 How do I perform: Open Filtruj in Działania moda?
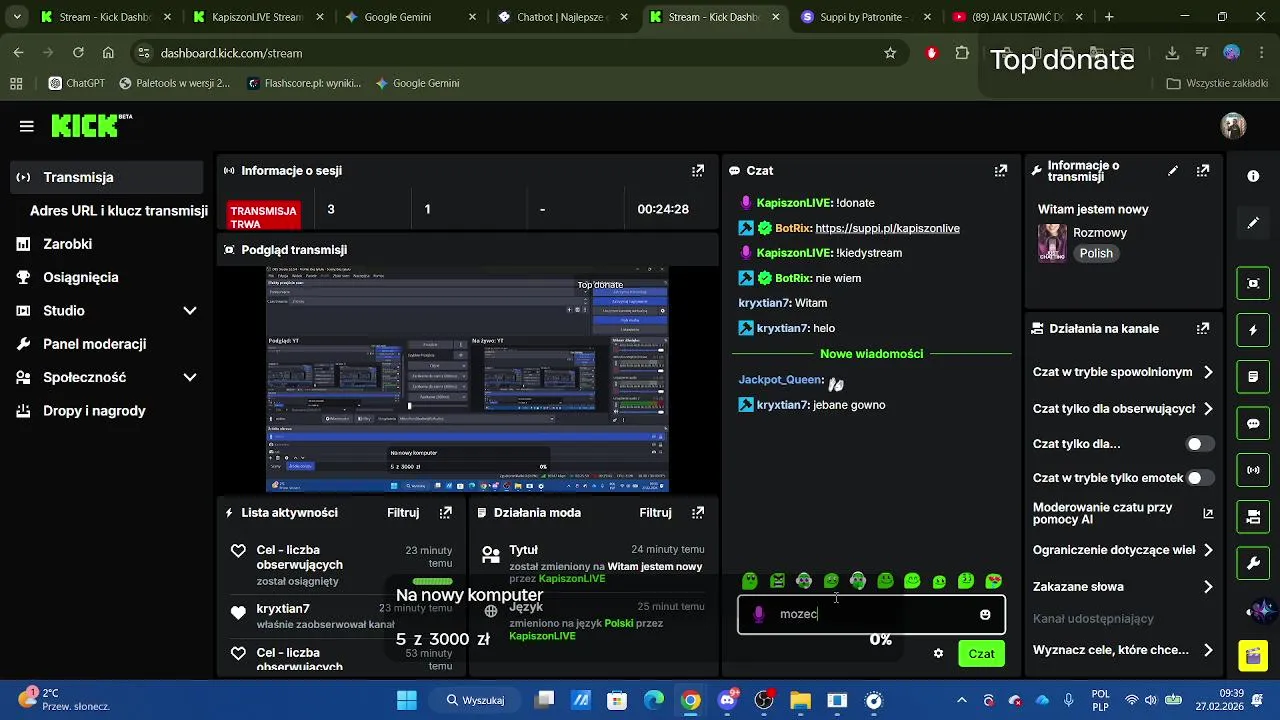coord(655,513)
